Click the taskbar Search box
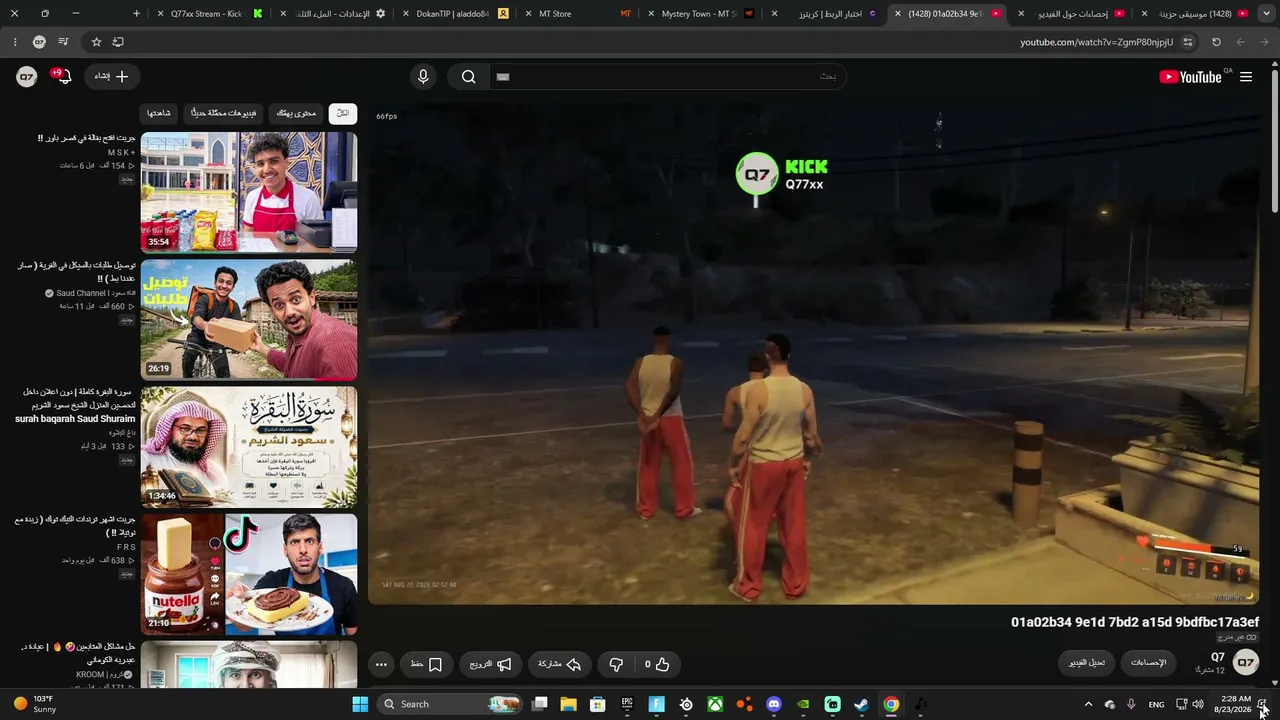Viewport: 1280px width, 720px height. tap(451, 704)
